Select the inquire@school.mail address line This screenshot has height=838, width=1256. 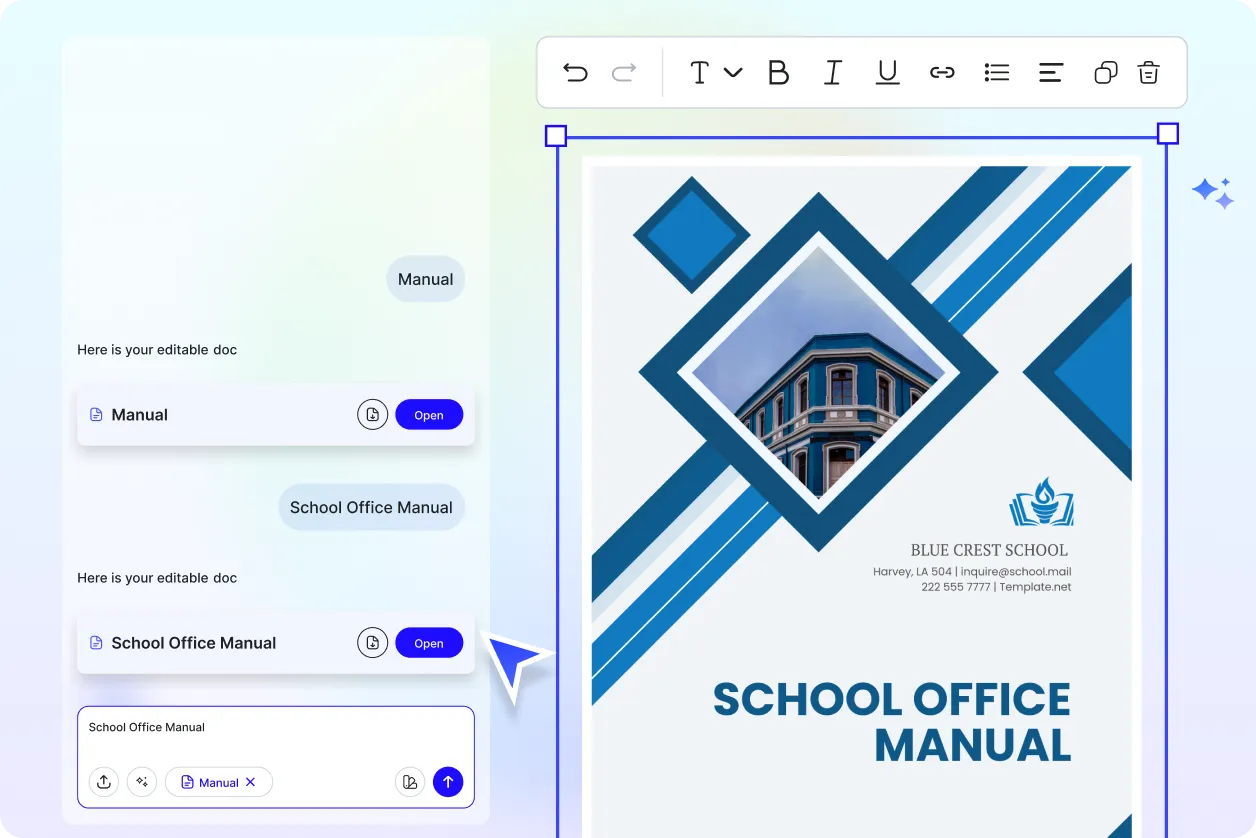click(972, 572)
